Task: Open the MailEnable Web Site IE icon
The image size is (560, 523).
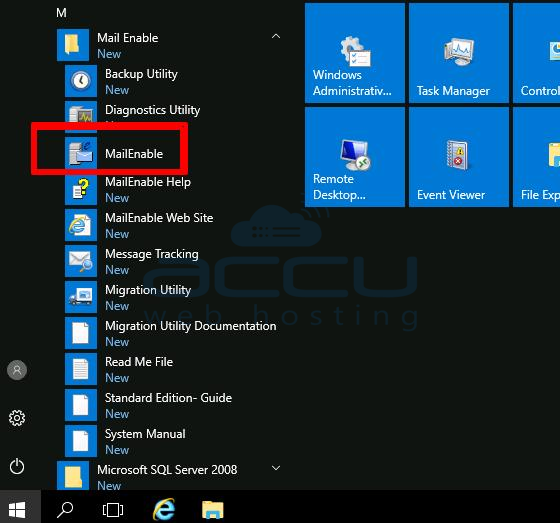Action: [x=81, y=225]
